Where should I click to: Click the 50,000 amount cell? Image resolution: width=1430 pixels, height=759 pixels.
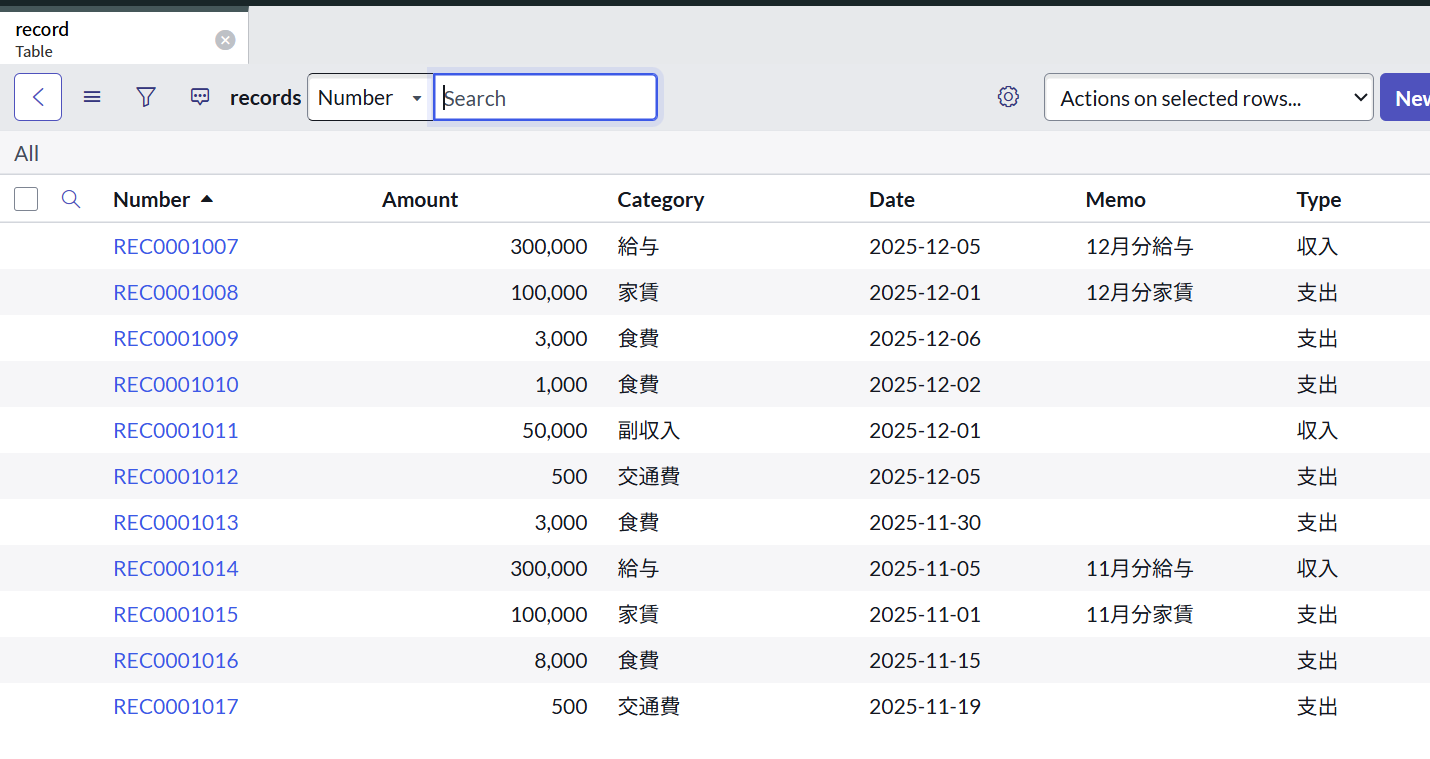tap(555, 430)
